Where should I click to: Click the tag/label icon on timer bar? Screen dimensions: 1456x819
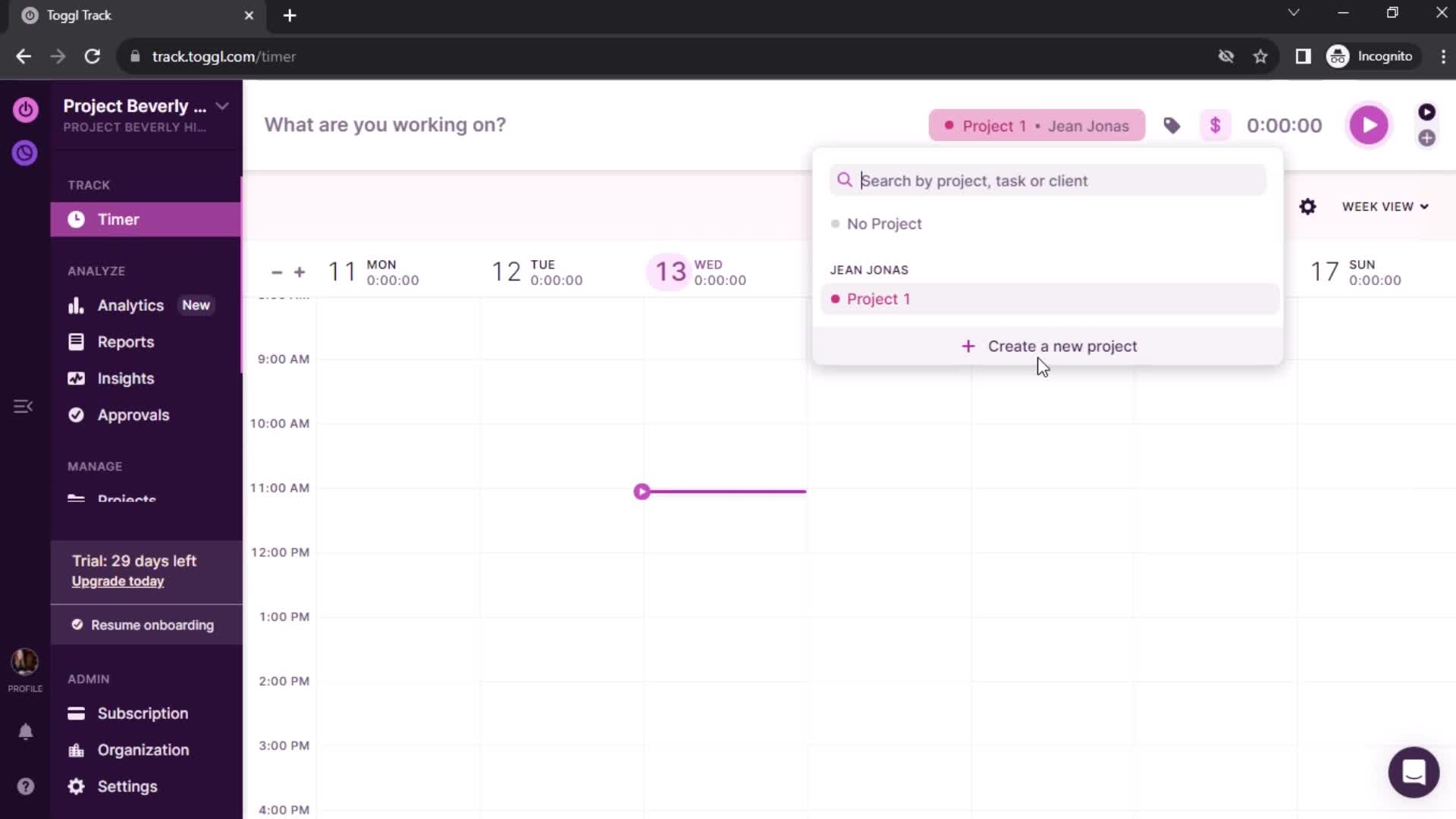(1172, 125)
